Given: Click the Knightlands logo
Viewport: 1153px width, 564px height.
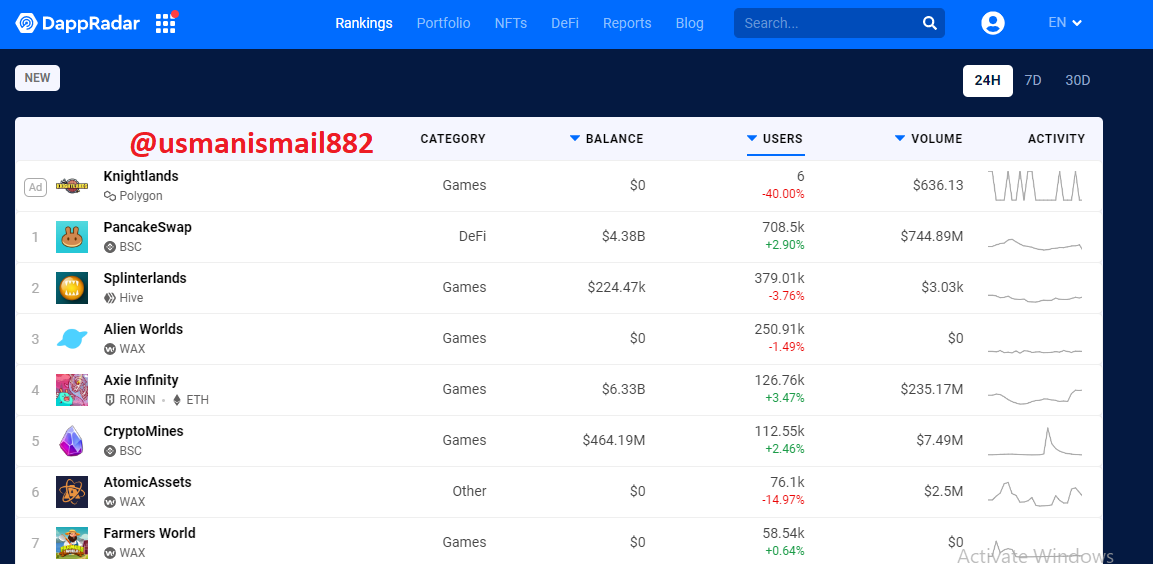Looking at the screenshot, I should pyautogui.click(x=72, y=186).
